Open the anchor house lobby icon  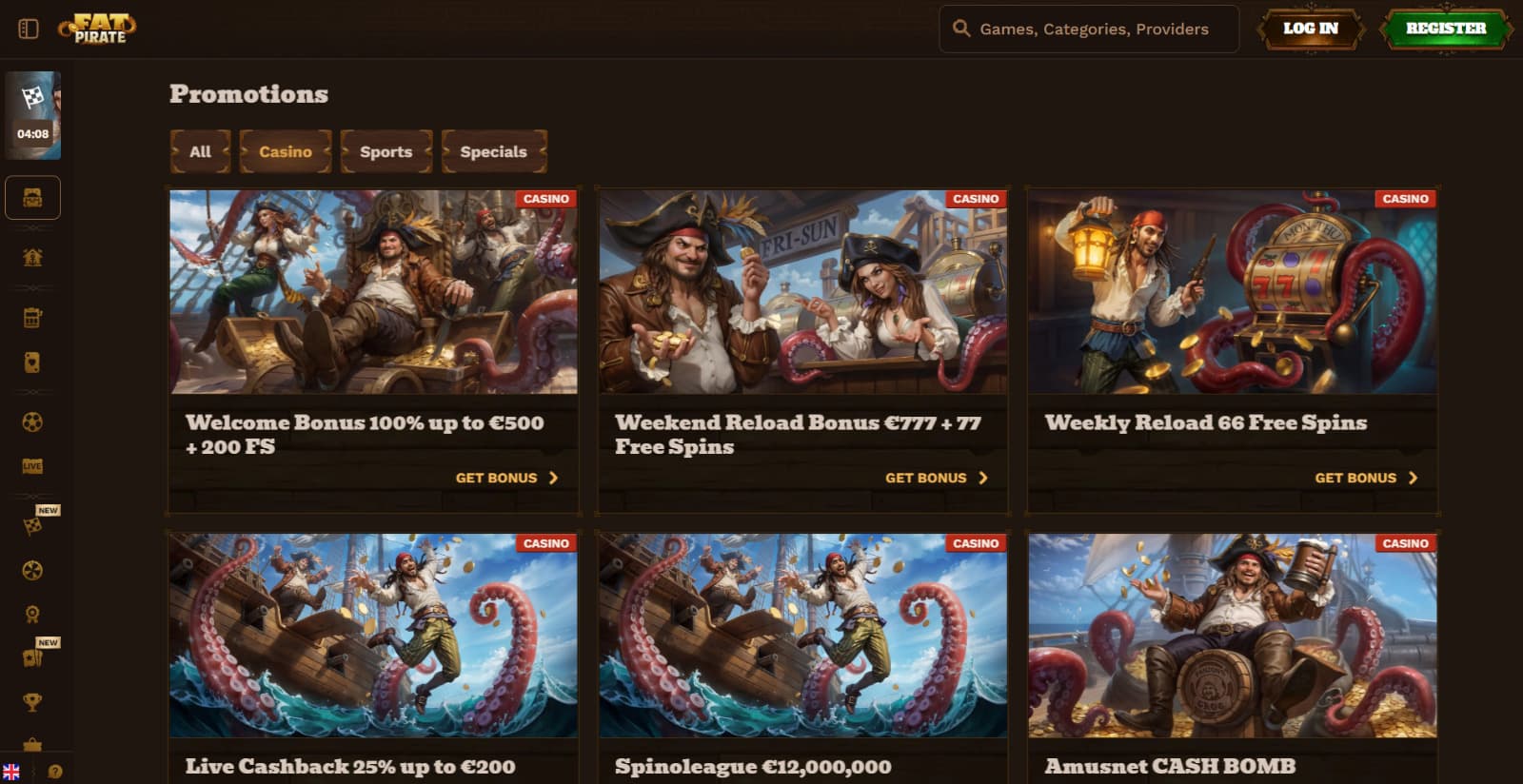click(32, 257)
